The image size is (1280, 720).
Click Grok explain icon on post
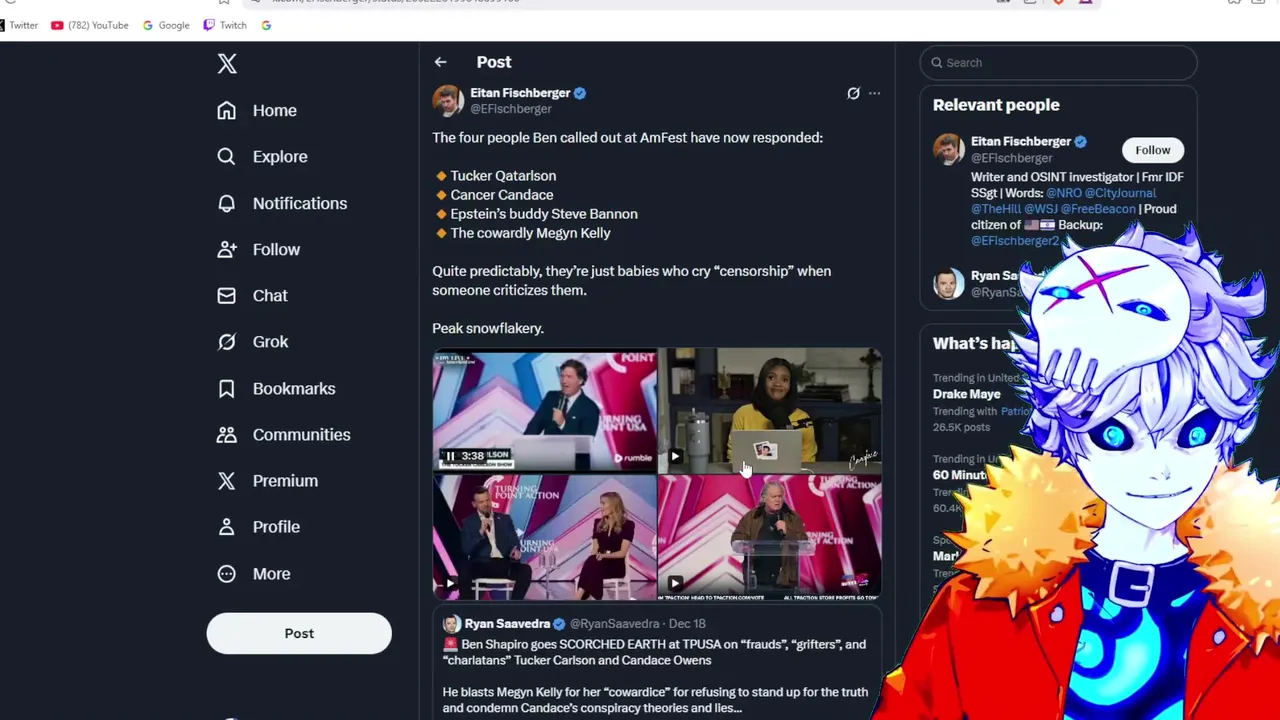853,93
